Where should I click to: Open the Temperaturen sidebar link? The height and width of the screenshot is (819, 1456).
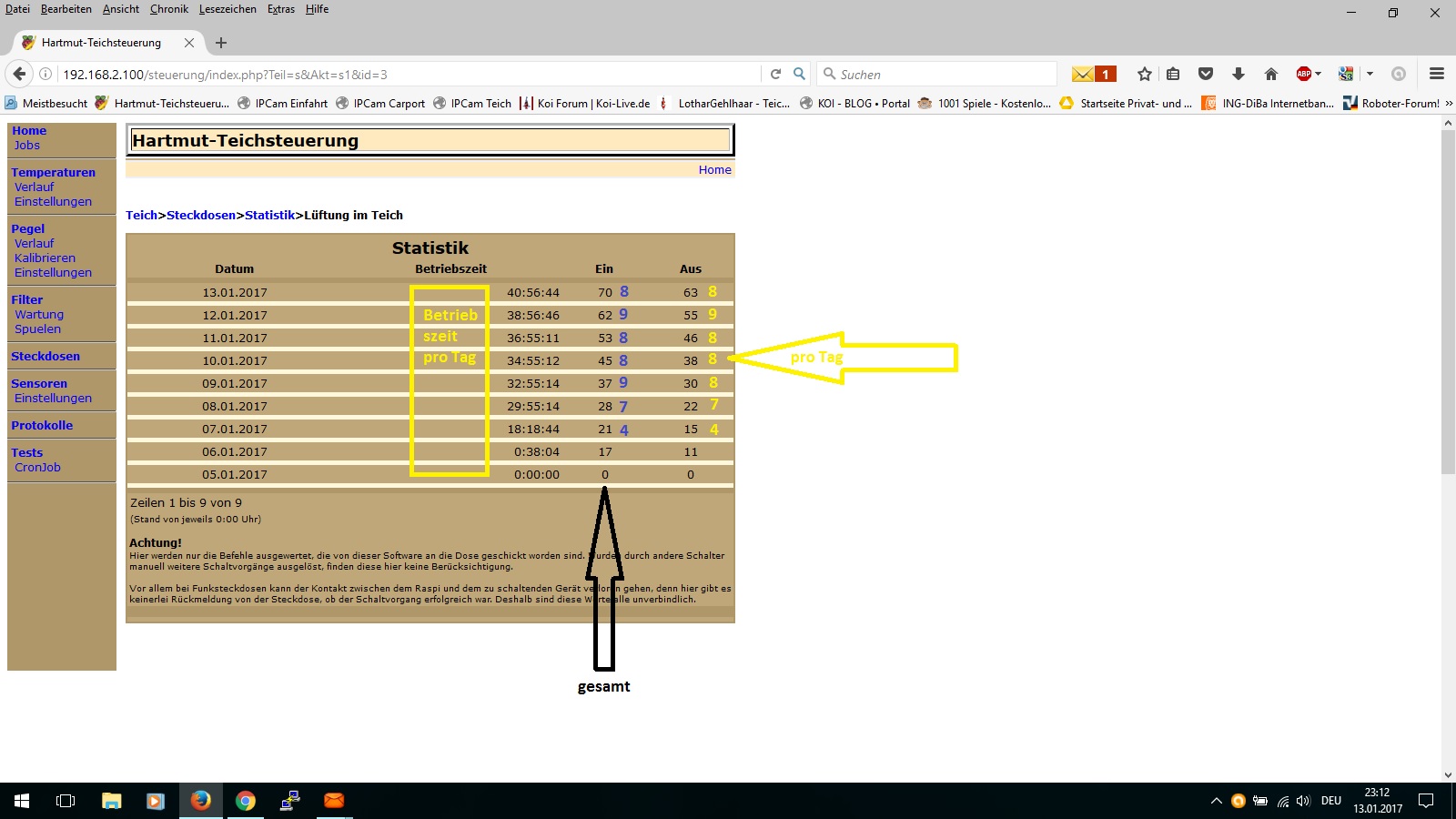point(53,172)
